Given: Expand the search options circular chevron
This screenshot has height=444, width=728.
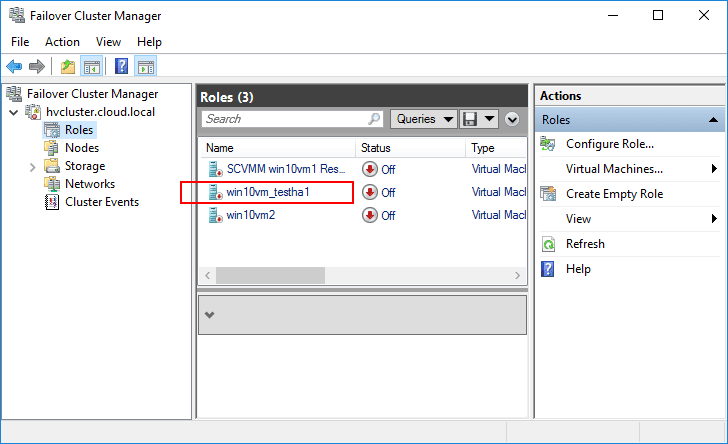Looking at the screenshot, I should (512, 119).
